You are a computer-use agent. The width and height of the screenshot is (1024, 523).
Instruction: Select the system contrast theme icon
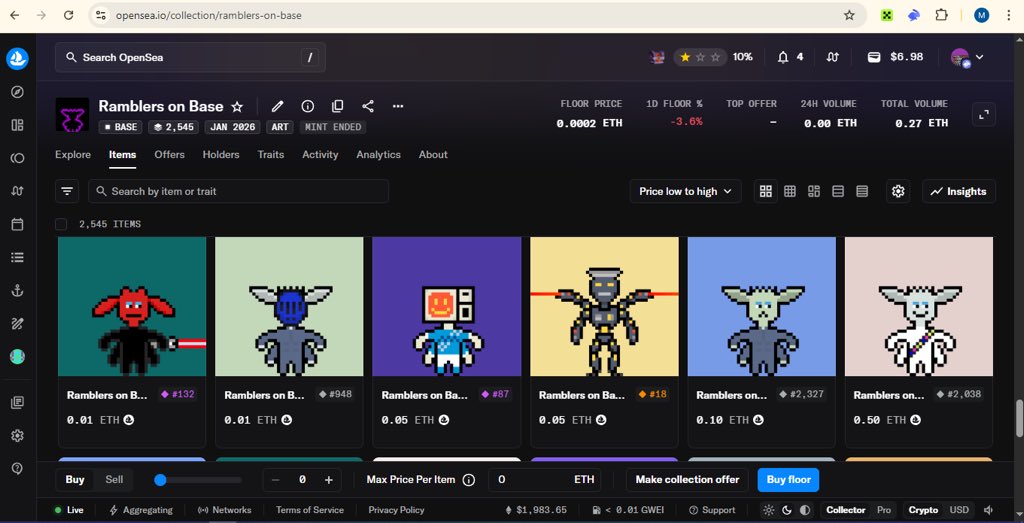coord(805,510)
